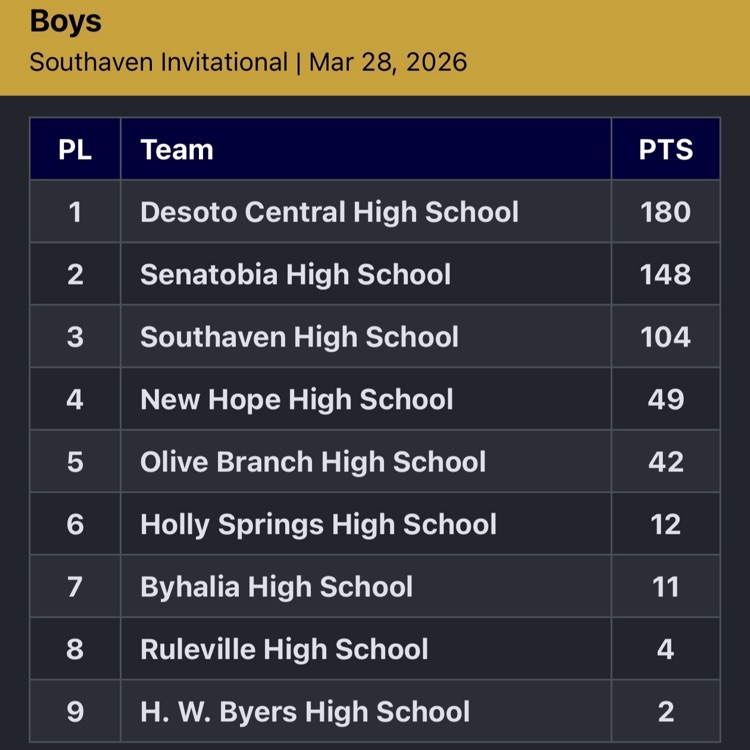Click New Hope's 49 points cell
Image resolution: width=750 pixels, height=750 pixels.
(x=665, y=399)
